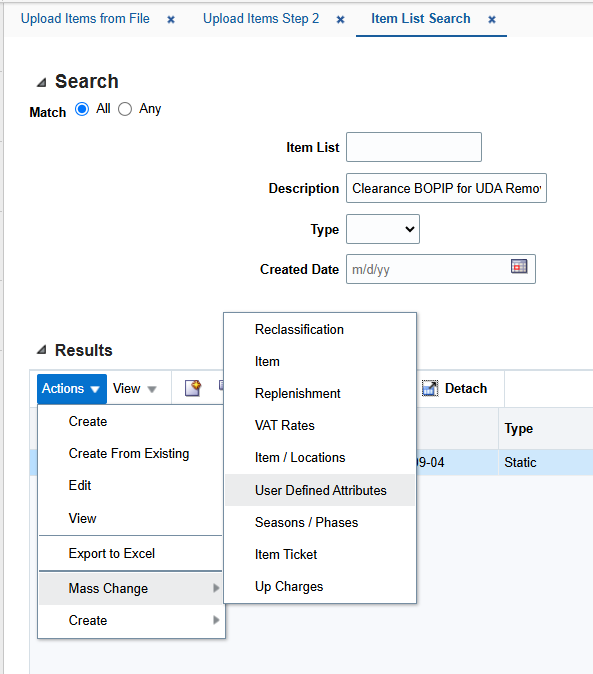The height and width of the screenshot is (674, 593).
Task: Toggle the Actions dropdown menu
Action: click(x=72, y=389)
